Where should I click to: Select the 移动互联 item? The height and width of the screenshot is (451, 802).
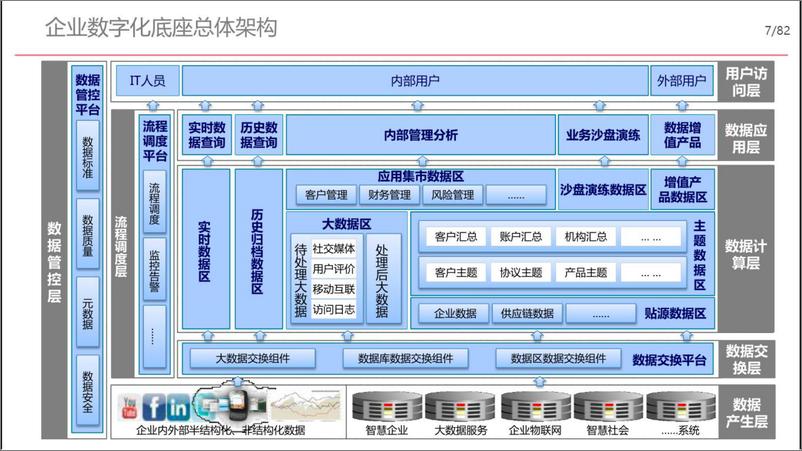coord(333,289)
